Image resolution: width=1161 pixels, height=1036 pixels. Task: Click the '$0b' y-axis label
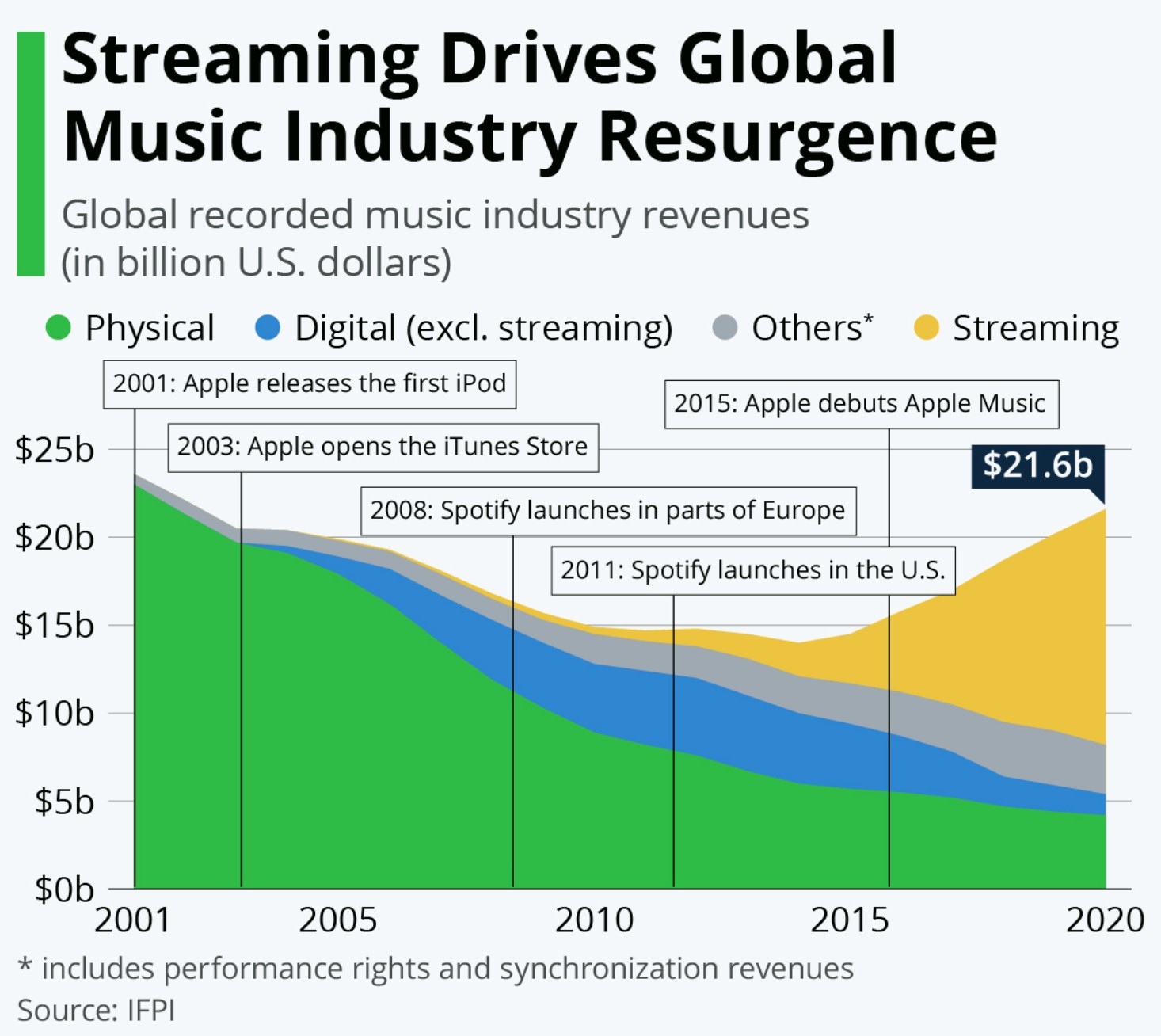pyautogui.click(x=64, y=889)
